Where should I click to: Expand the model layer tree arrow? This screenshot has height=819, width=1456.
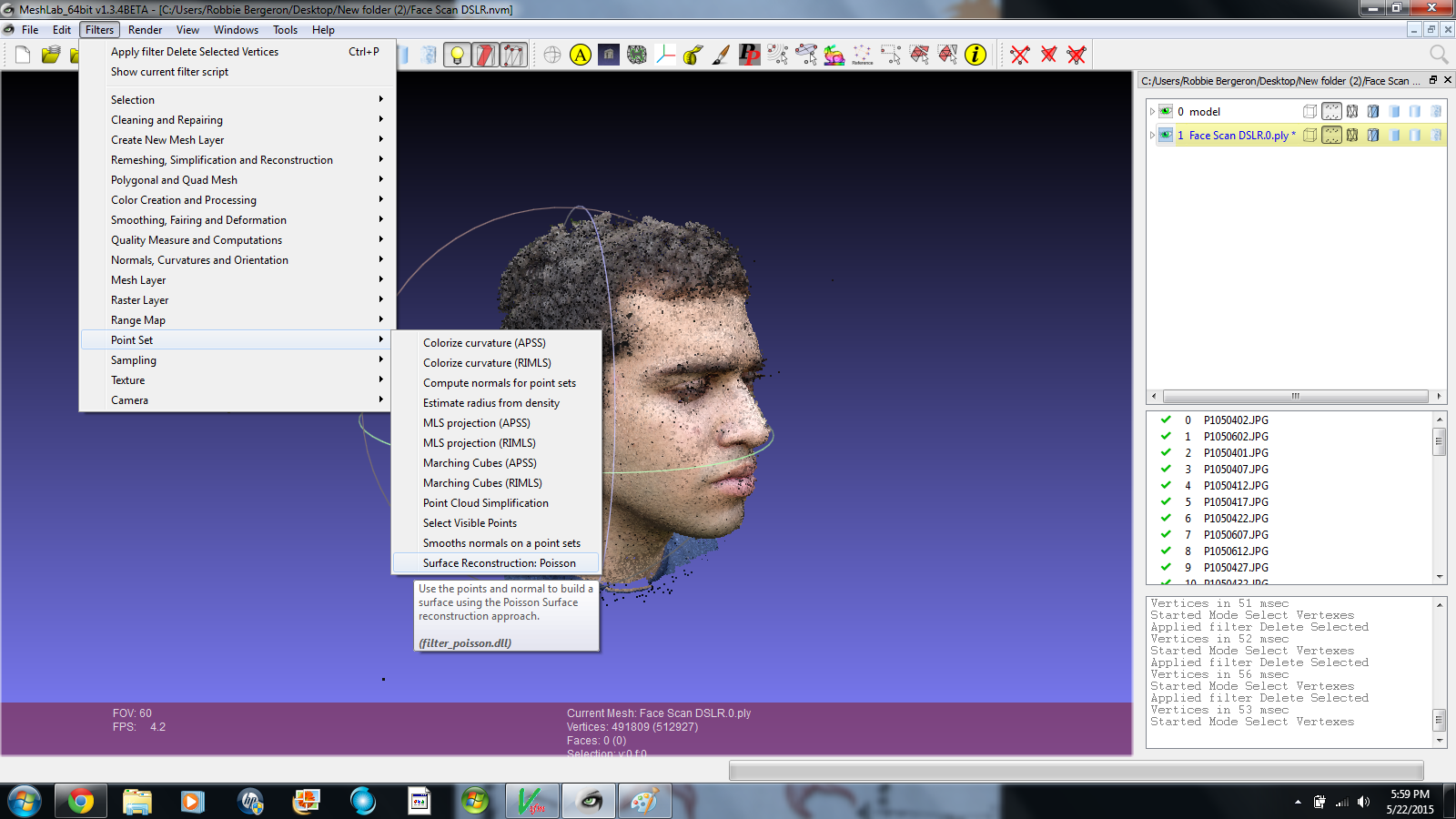pos(1152,111)
